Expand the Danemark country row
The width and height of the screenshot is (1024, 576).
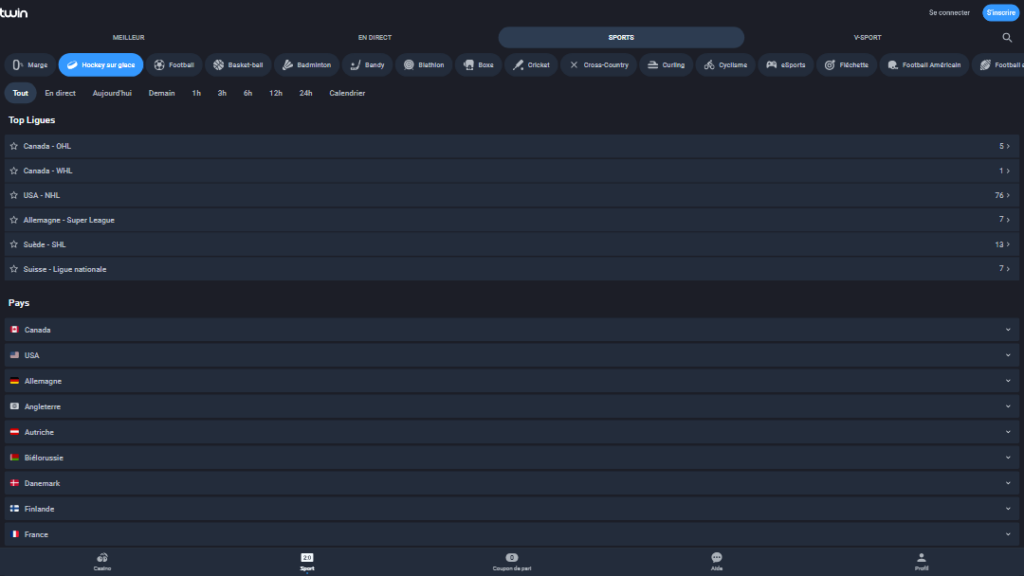point(512,483)
